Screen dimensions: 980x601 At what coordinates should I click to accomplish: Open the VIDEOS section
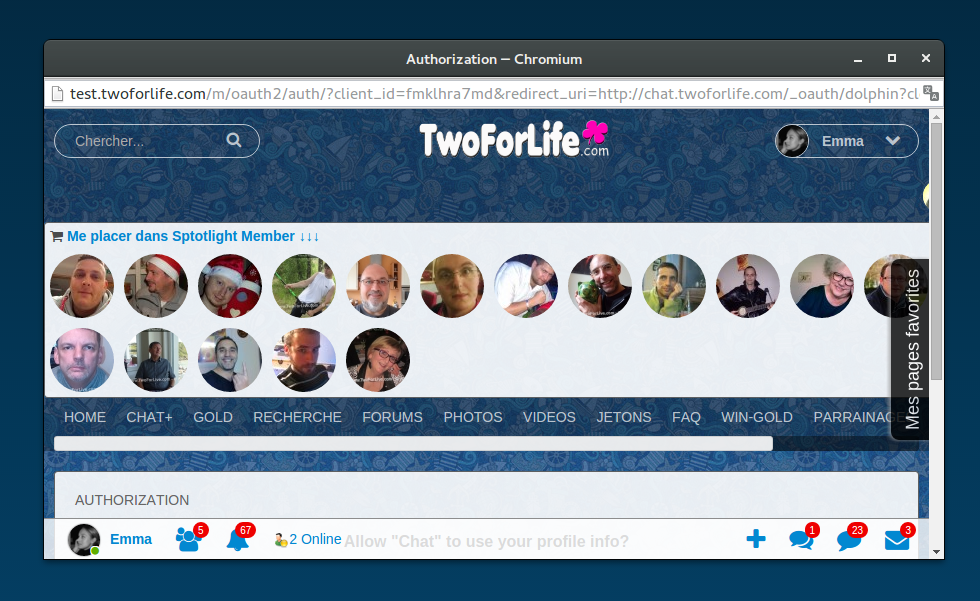pyautogui.click(x=549, y=417)
